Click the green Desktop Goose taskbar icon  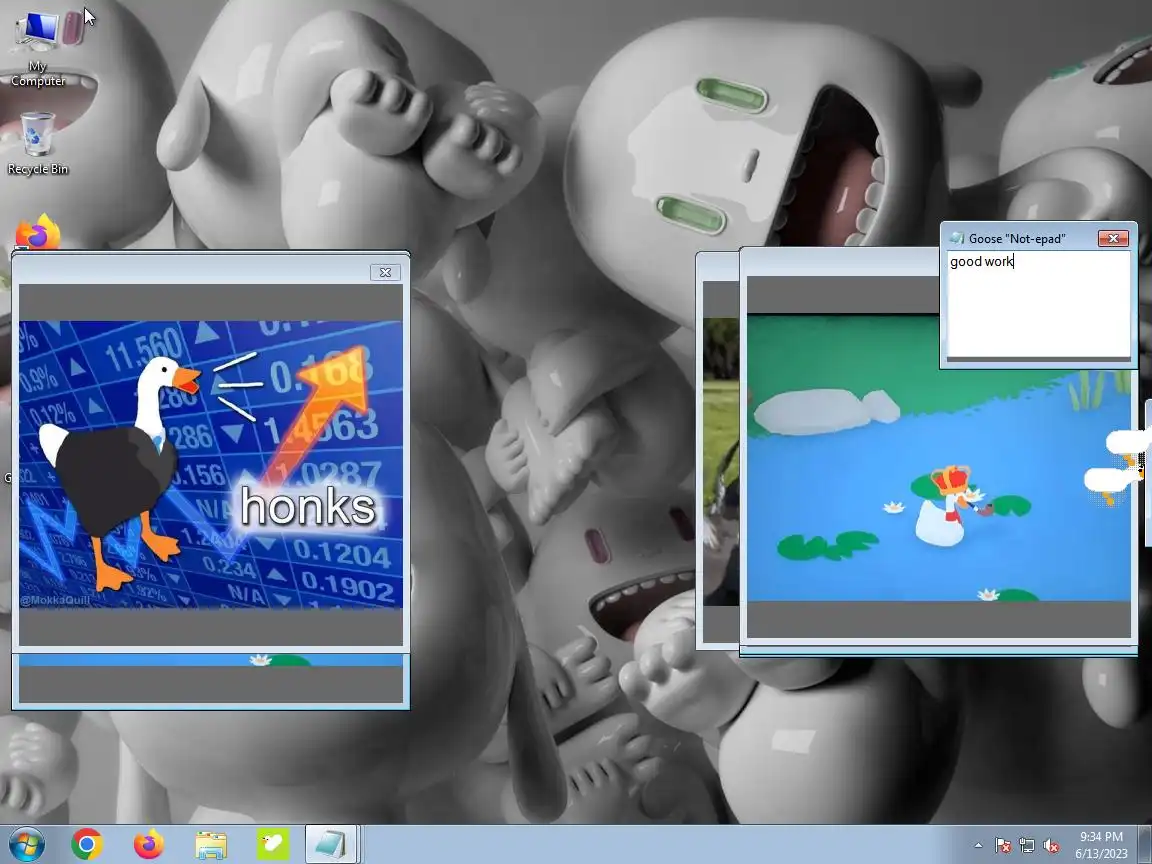click(273, 844)
